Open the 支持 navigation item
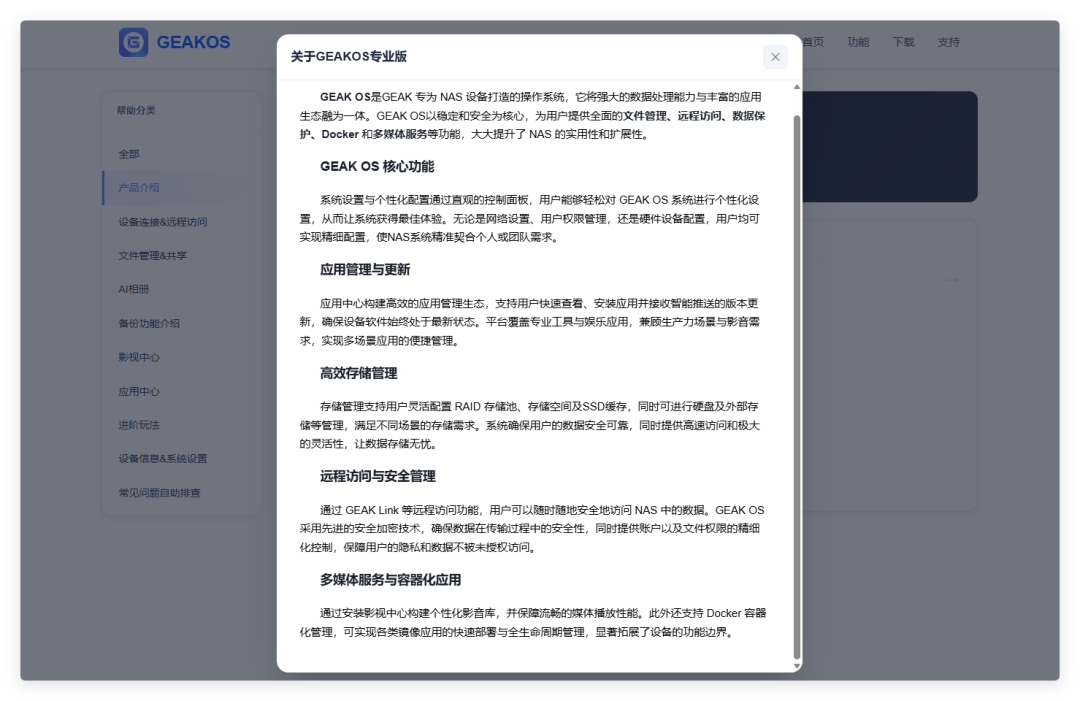This screenshot has height=701, width=1080. 948,42
